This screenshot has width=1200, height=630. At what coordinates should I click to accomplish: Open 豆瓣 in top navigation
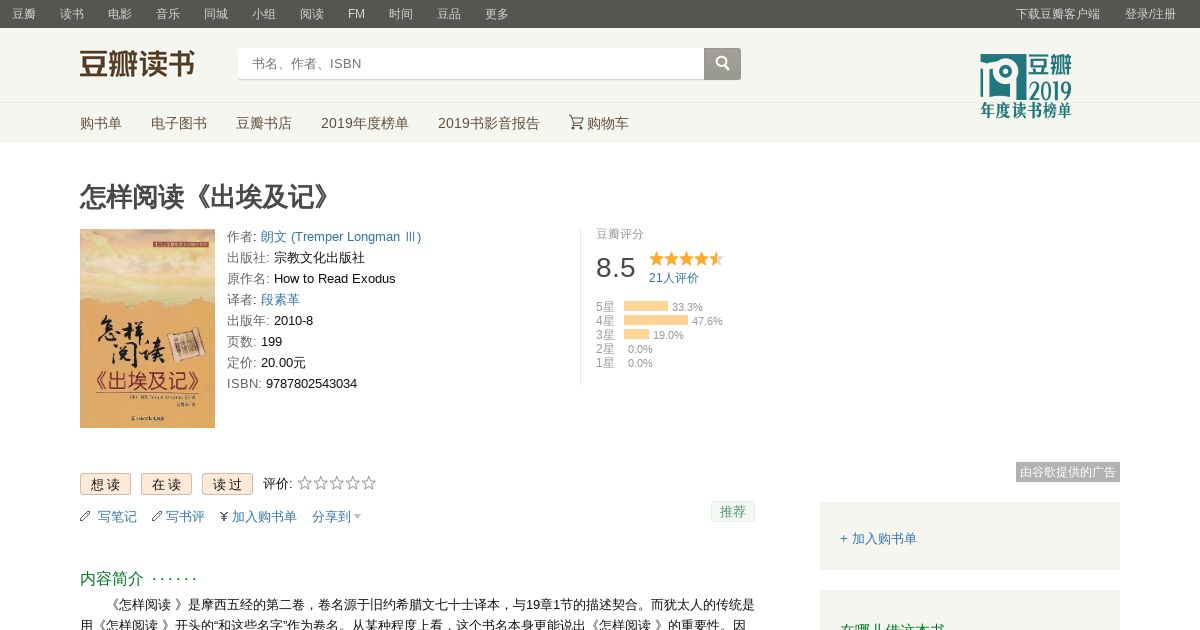[24, 14]
